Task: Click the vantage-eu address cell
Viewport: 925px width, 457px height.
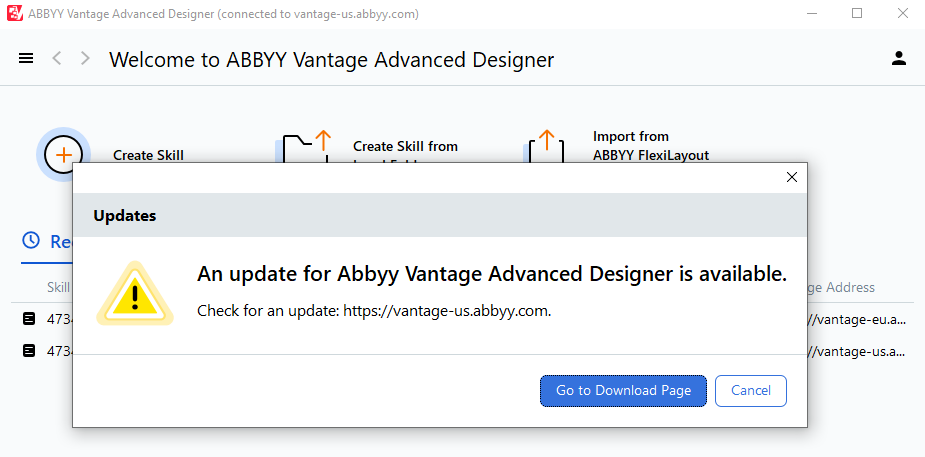Action: click(x=857, y=319)
